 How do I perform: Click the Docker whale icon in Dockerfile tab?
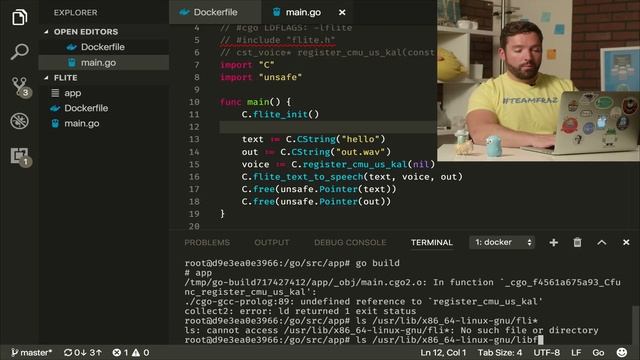coord(184,12)
